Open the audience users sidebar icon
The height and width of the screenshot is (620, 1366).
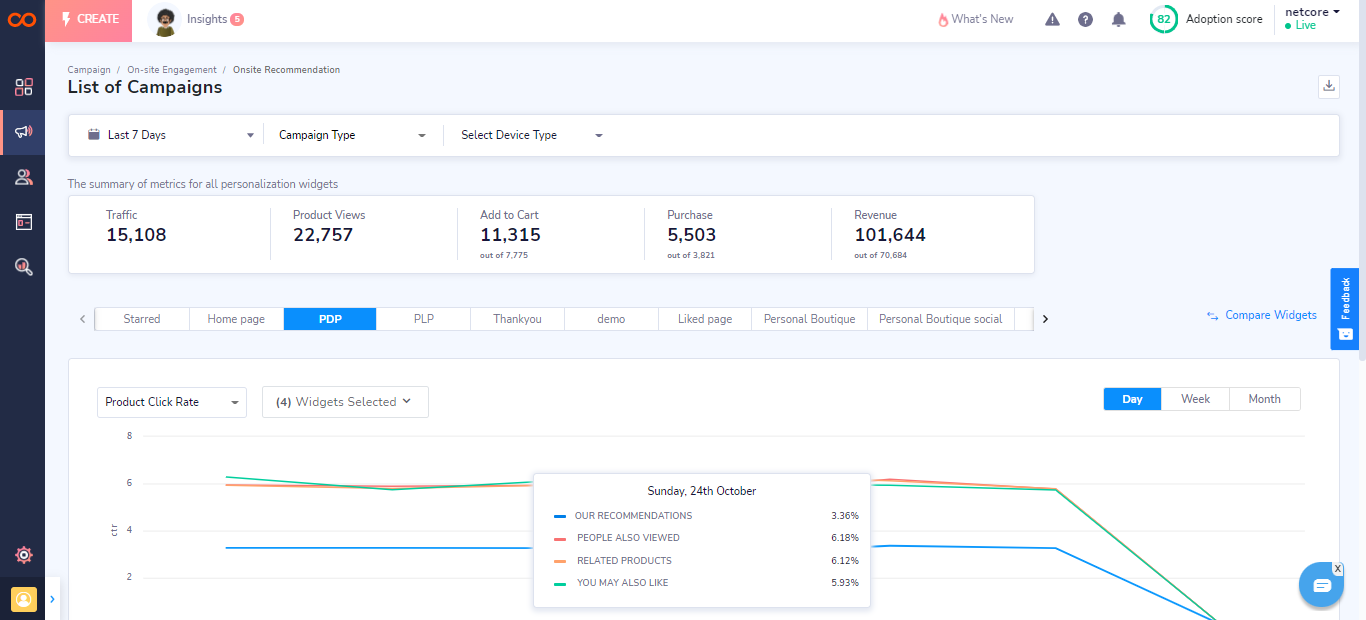pos(23,177)
